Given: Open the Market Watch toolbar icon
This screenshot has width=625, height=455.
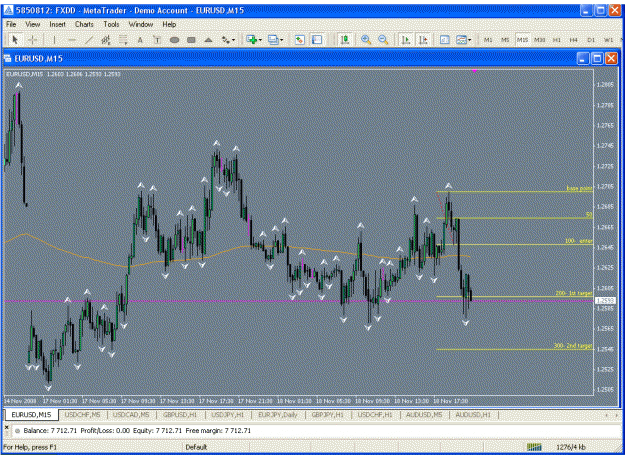Looking at the screenshot, I should click(299, 39).
